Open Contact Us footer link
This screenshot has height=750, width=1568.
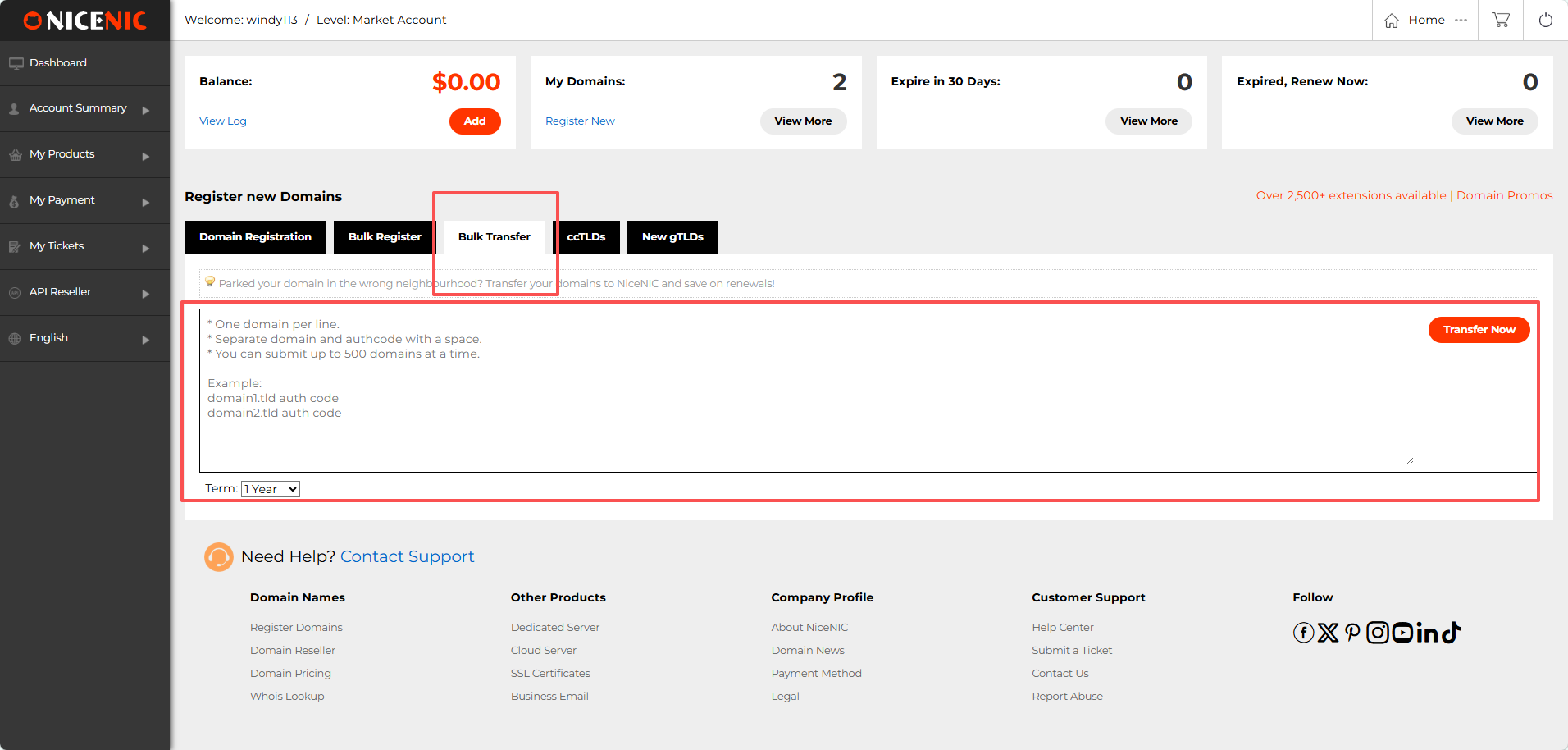(x=1060, y=674)
